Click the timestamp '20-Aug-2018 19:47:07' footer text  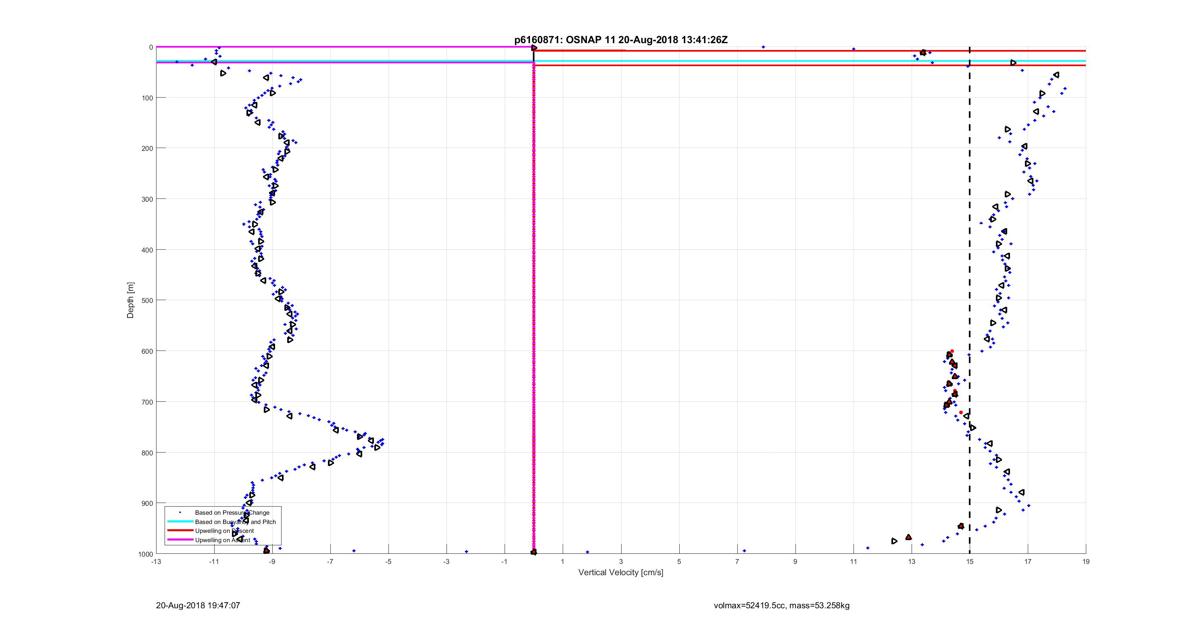198,605
